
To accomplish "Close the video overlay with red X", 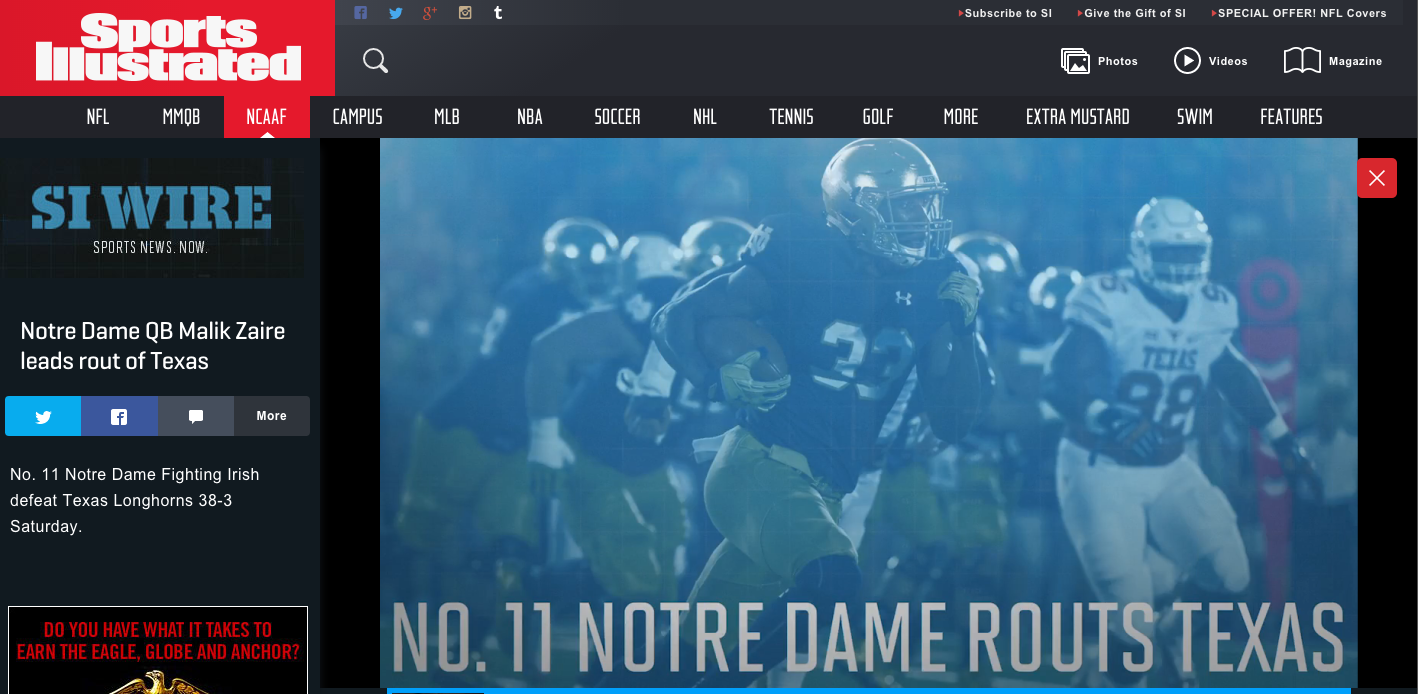I will point(1377,178).
